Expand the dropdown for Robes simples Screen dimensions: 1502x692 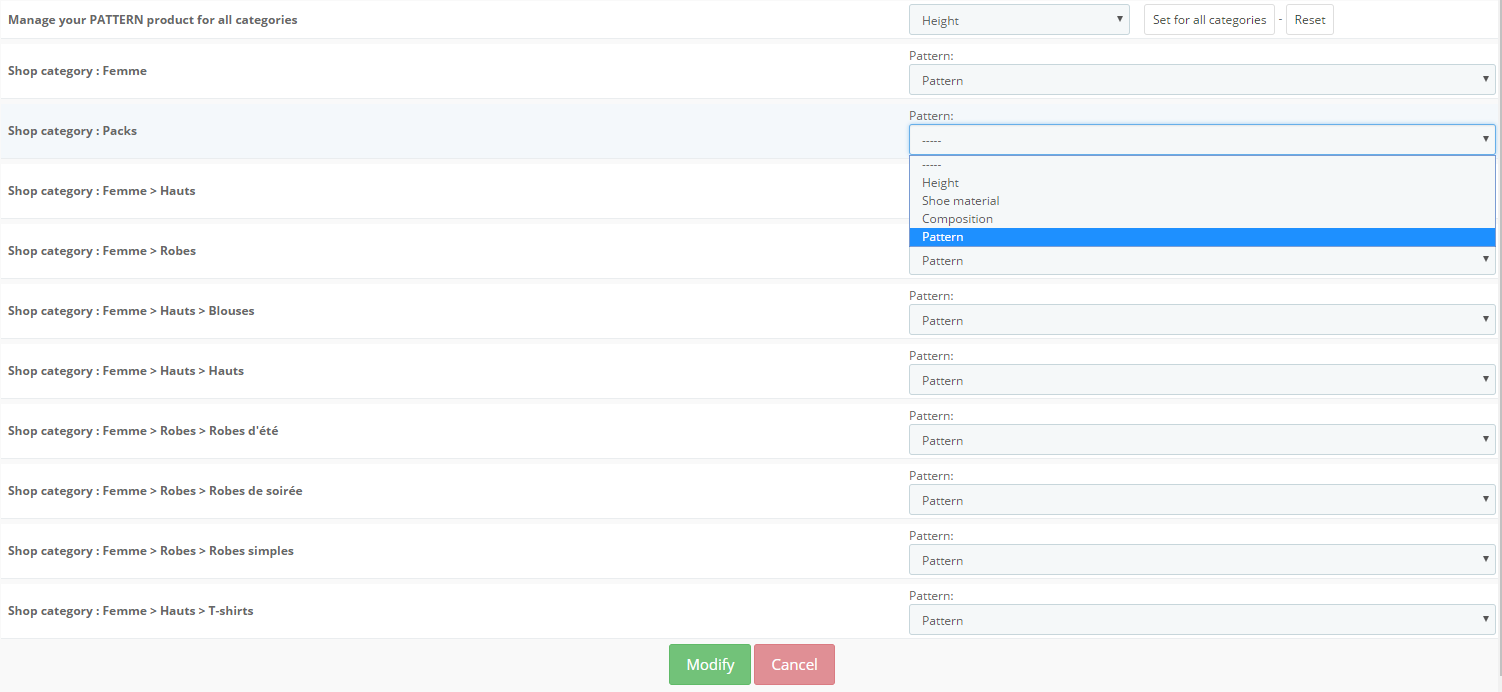tap(1202, 560)
